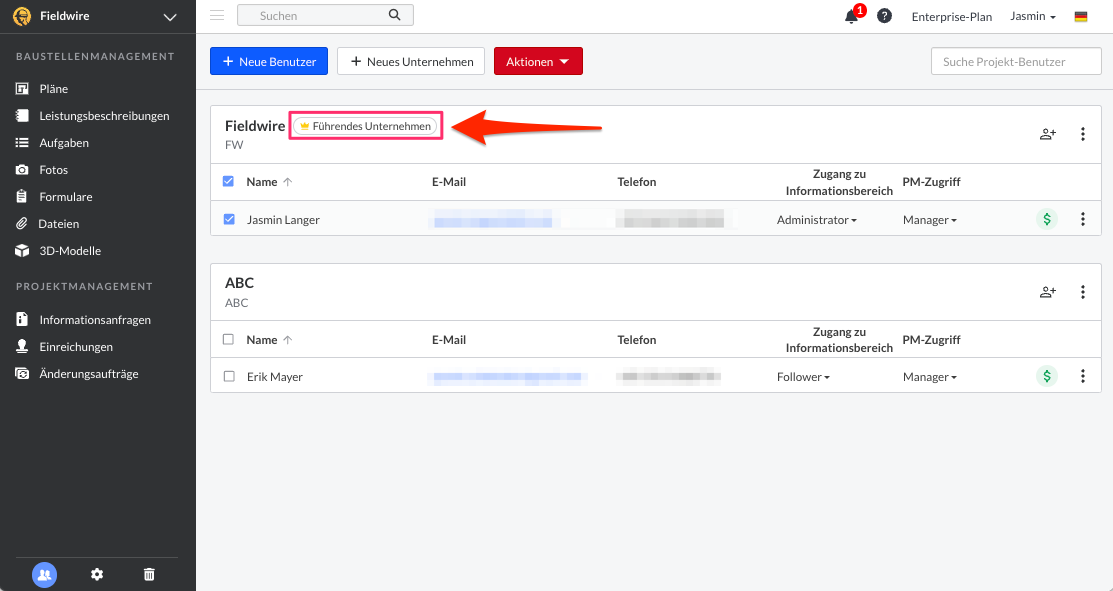This screenshot has width=1113, height=591.
Task: Open Fieldwire company three-dot menu
Action: click(1082, 134)
